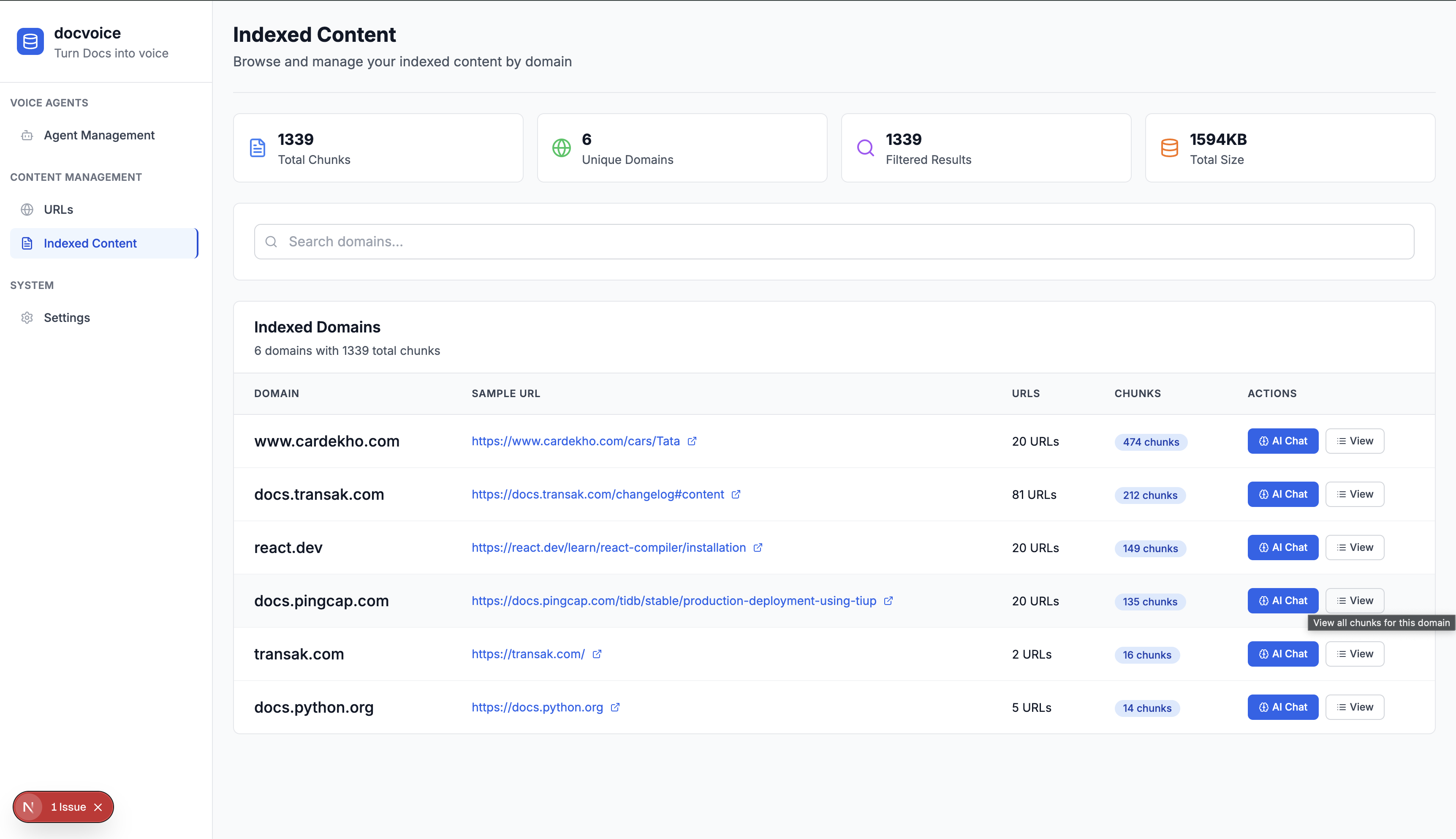
Task: Open the docs.transak.com changelog link
Action: pos(597,494)
